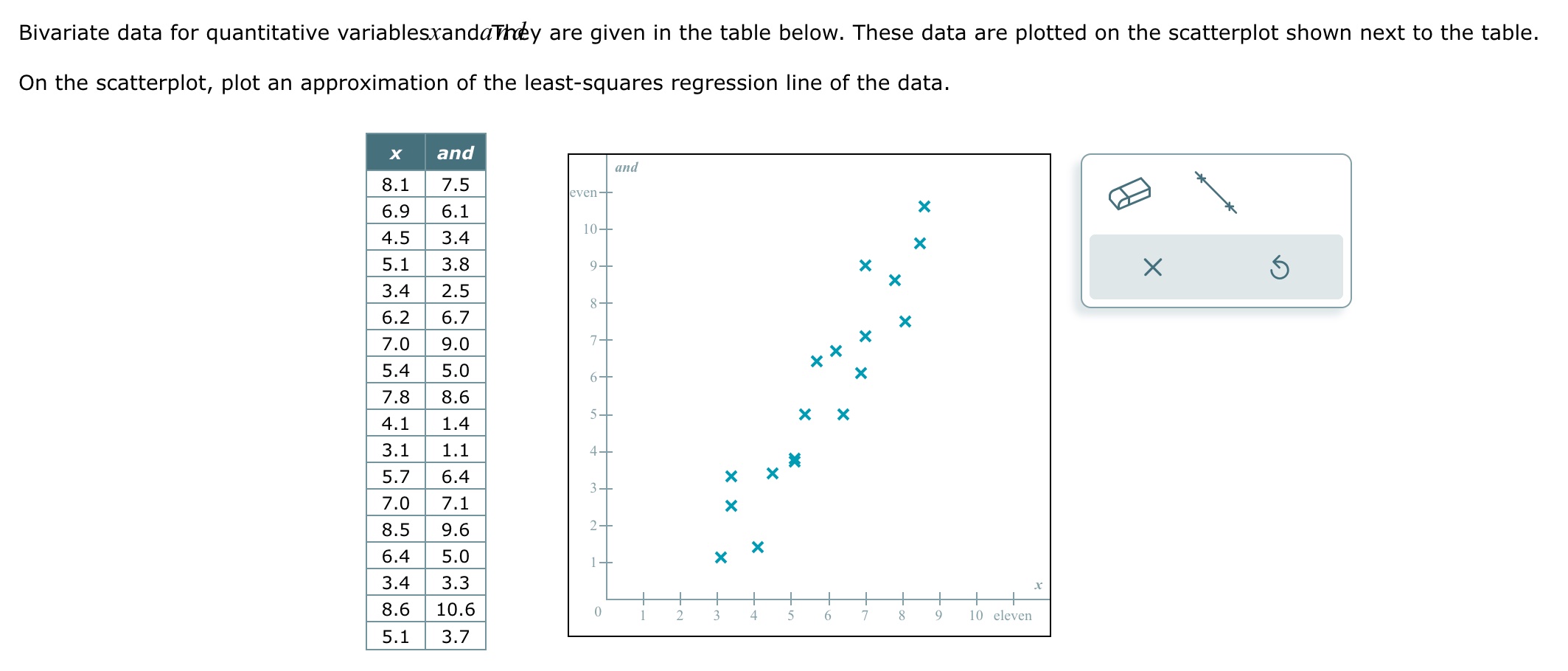Image resolution: width=1568 pixels, height=671 pixels.
Task: Select the table row with values 8.1 and 7.5
Action: 426,184
